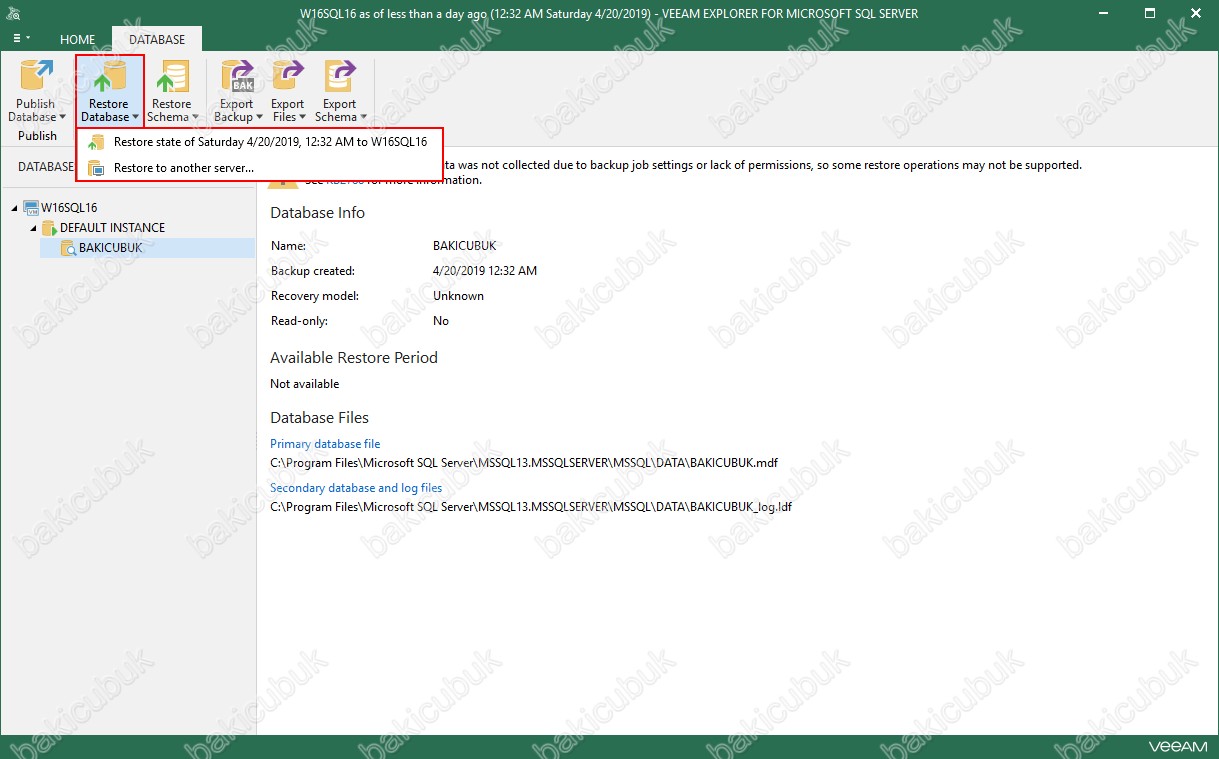This screenshot has width=1219, height=759.
Task: Choose Restore state of Saturday 4/20/2019 to W16SQL16
Action: tap(259, 142)
